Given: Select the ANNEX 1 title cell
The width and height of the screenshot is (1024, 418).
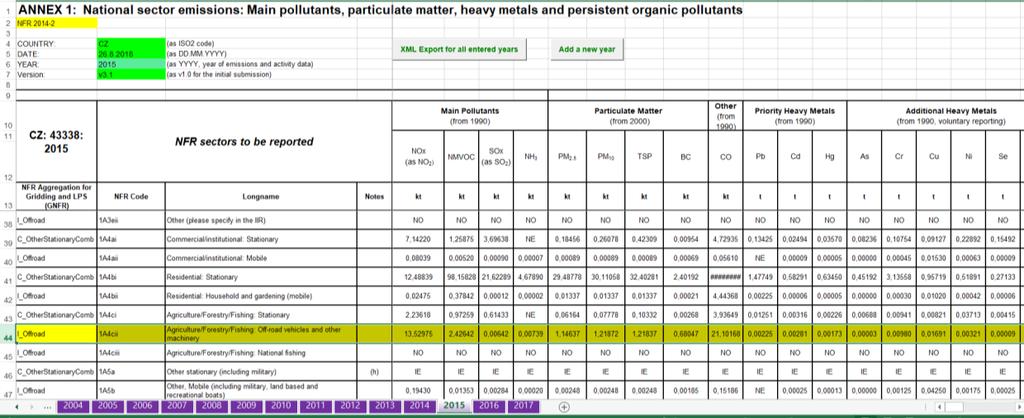Looking at the screenshot, I should (x=379, y=10).
